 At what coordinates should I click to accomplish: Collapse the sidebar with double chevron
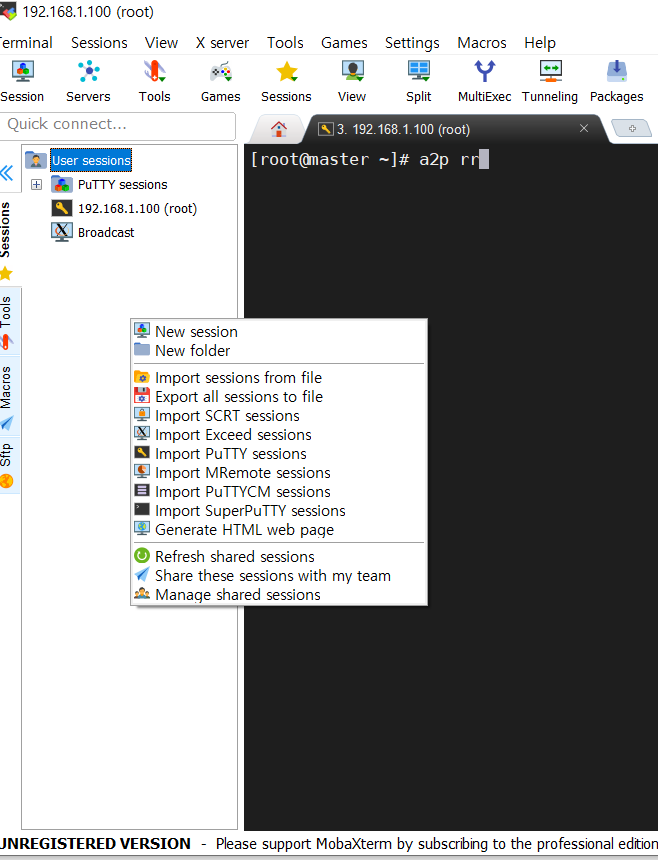(x=7, y=173)
